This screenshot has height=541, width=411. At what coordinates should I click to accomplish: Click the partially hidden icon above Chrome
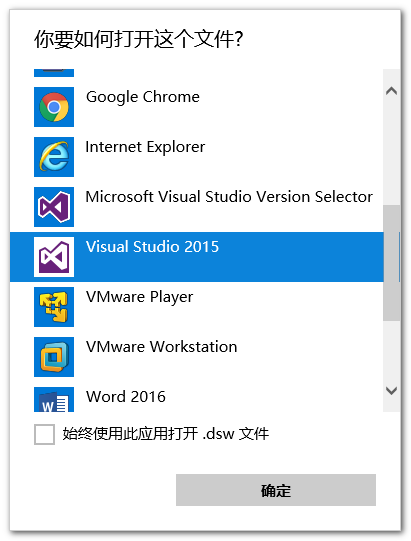click(x=54, y=73)
